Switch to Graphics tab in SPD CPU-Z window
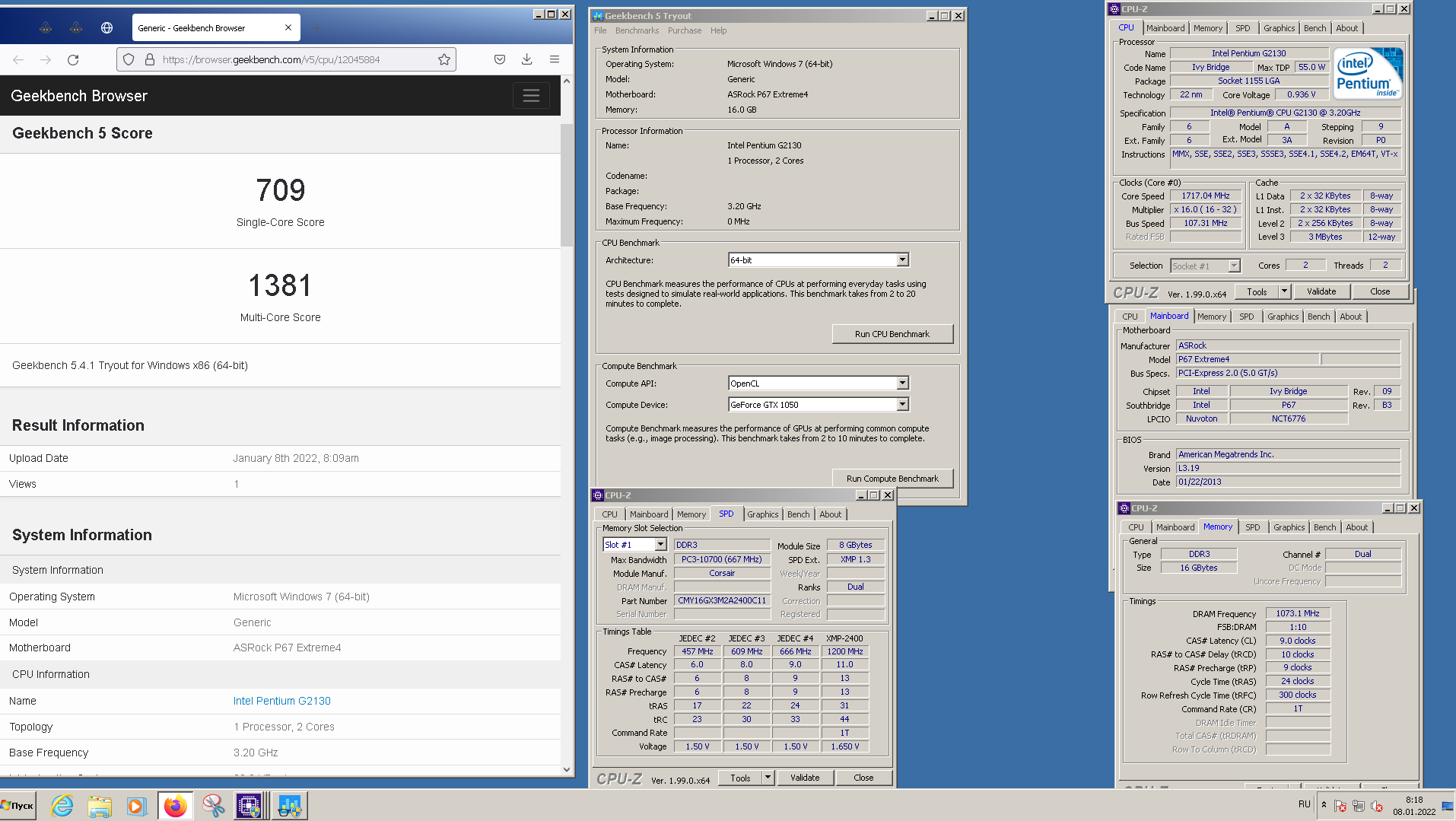This screenshot has width=1456, height=821. [x=762, y=514]
